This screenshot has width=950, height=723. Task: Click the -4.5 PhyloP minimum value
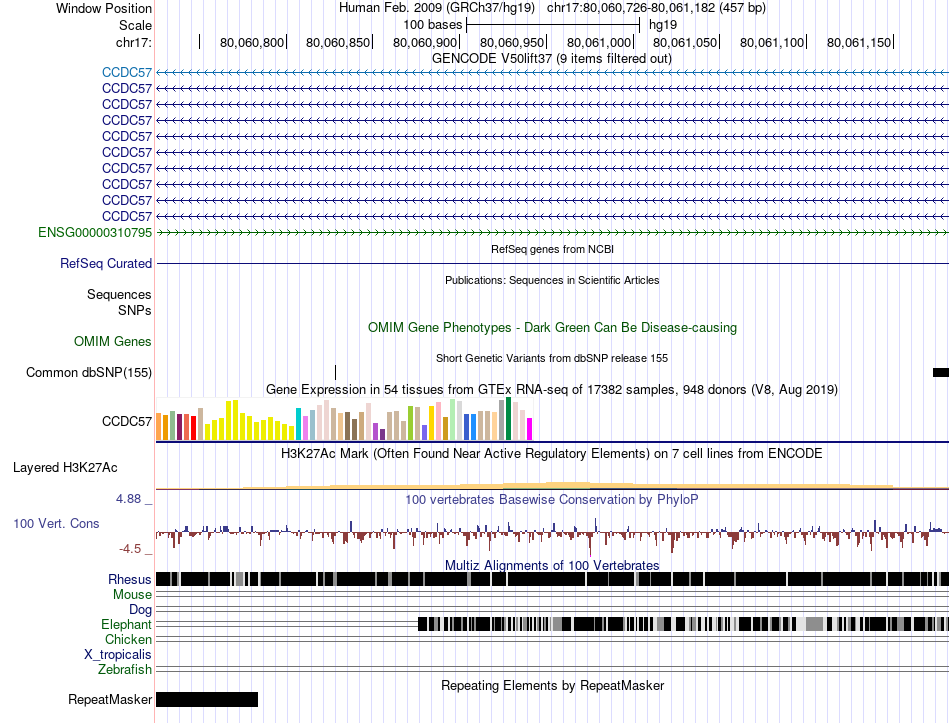click(x=130, y=549)
